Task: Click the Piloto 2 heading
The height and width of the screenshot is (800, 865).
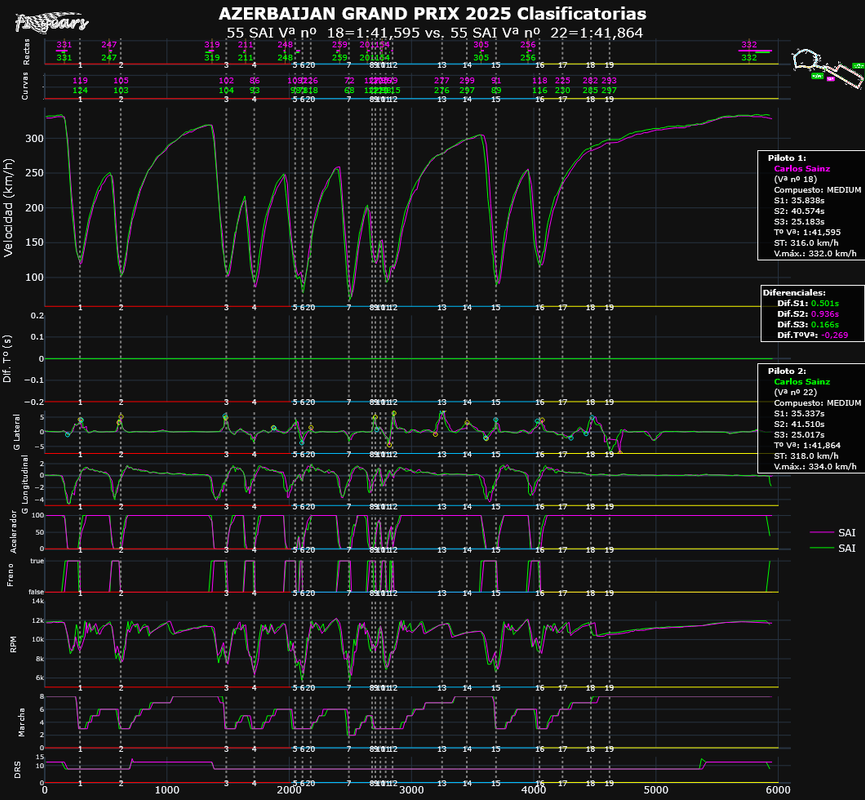Action: tap(787, 371)
